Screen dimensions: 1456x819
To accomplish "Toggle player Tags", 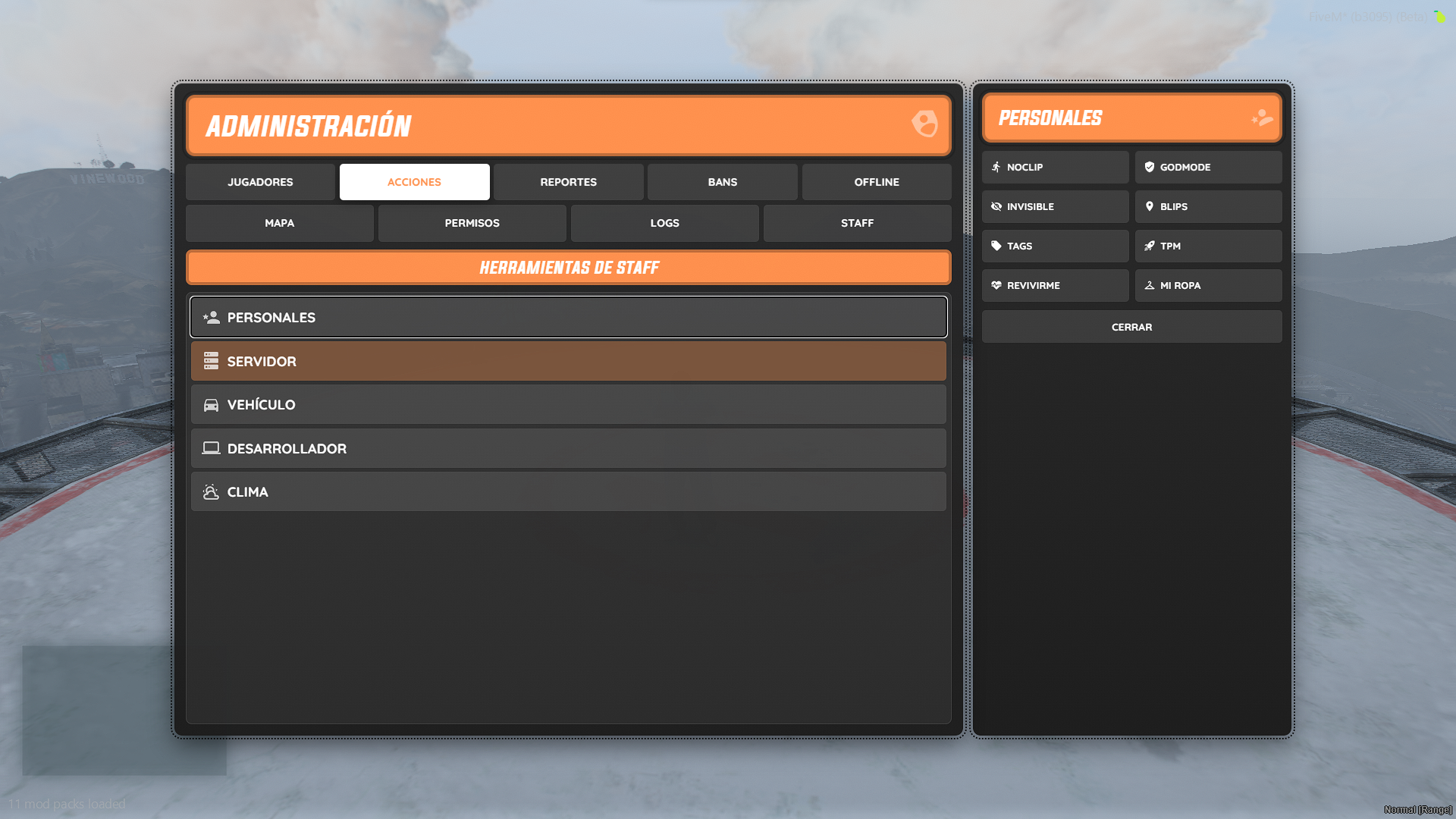I will [x=1055, y=246].
